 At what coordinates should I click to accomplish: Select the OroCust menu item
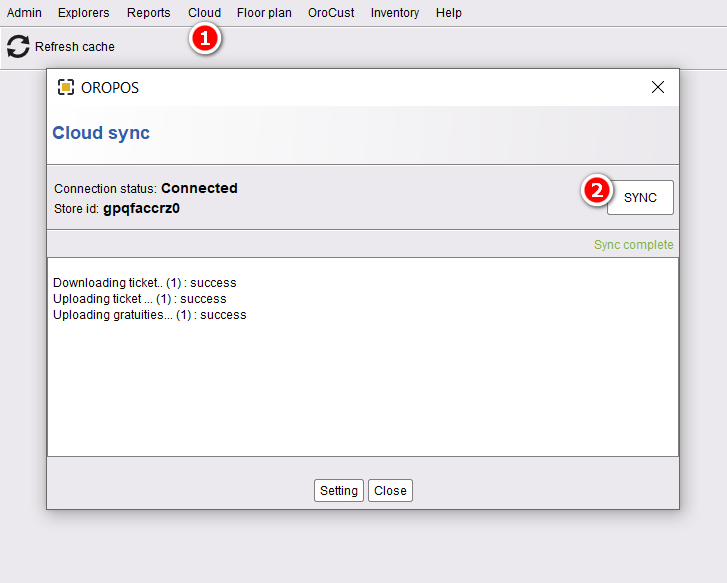pos(331,13)
